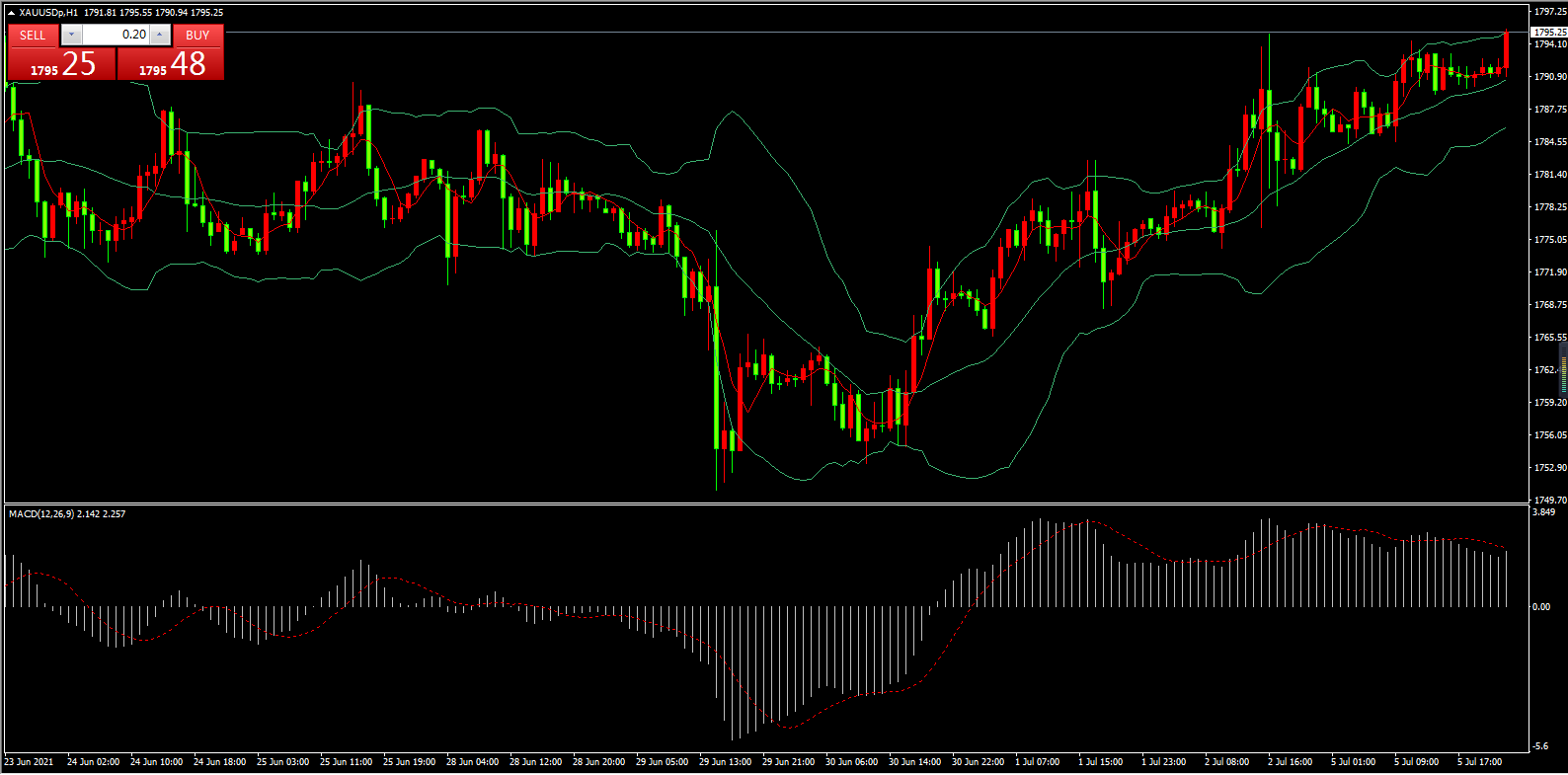Viewport: 1568px width, 775px height.
Task: Click the 1790.90 price scale label
Action: [1549, 77]
